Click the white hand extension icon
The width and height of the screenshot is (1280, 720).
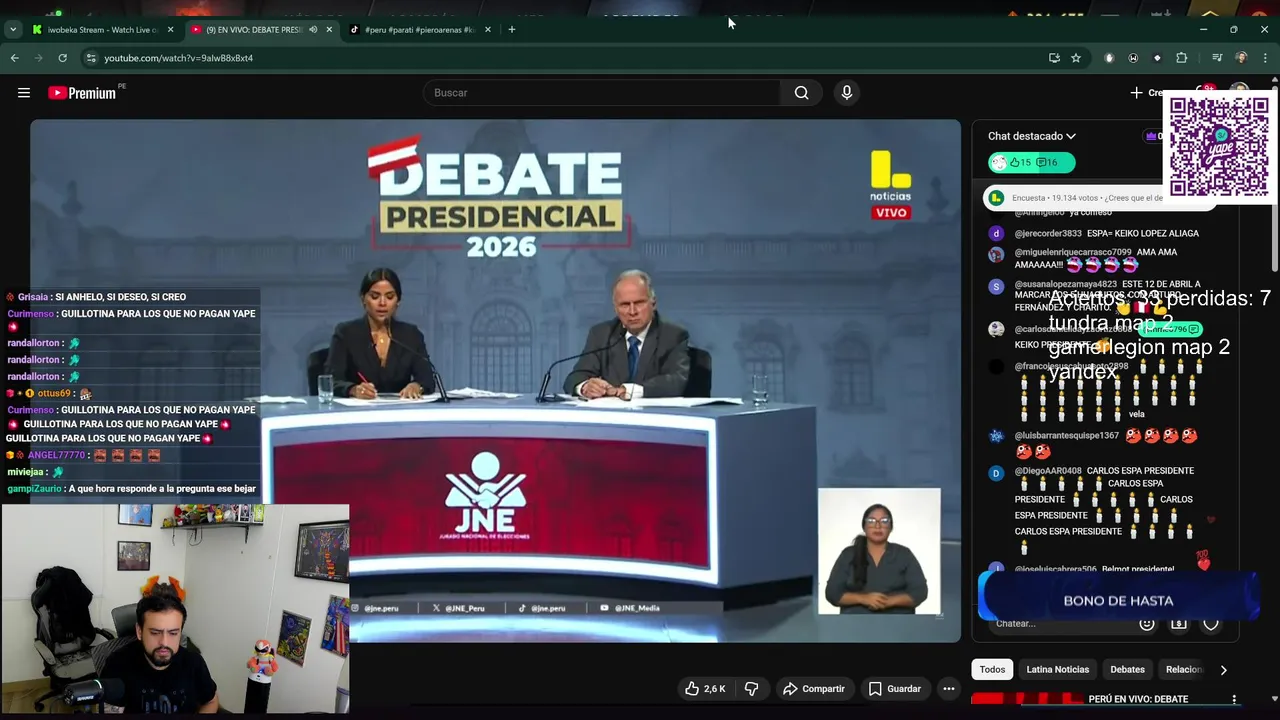coord(1109,58)
